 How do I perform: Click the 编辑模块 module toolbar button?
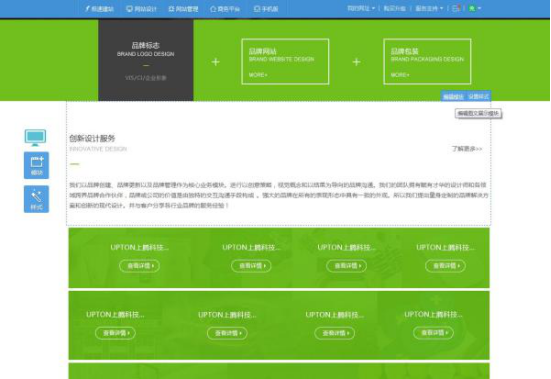click(x=453, y=97)
